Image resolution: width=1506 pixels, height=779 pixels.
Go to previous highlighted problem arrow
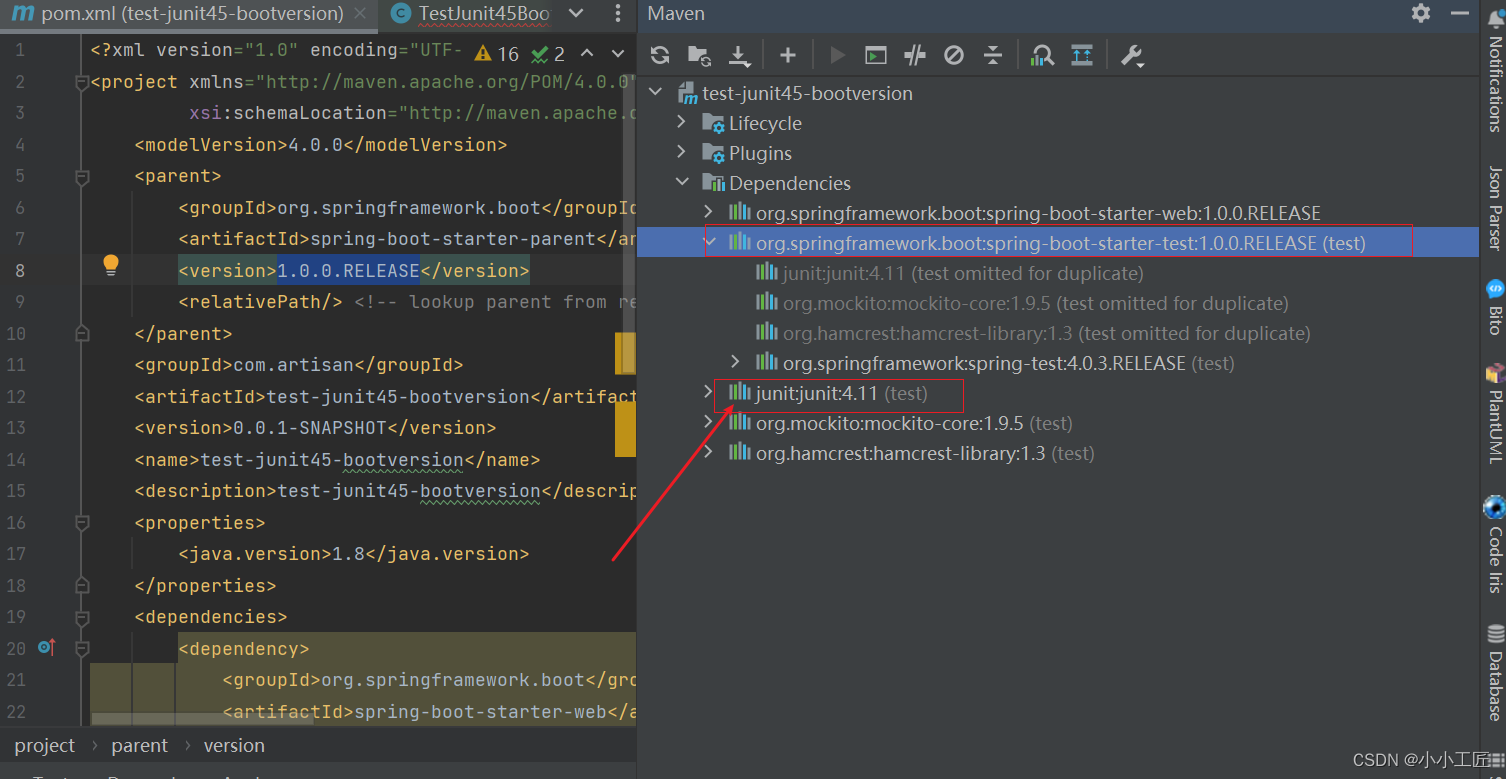tap(587, 53)
